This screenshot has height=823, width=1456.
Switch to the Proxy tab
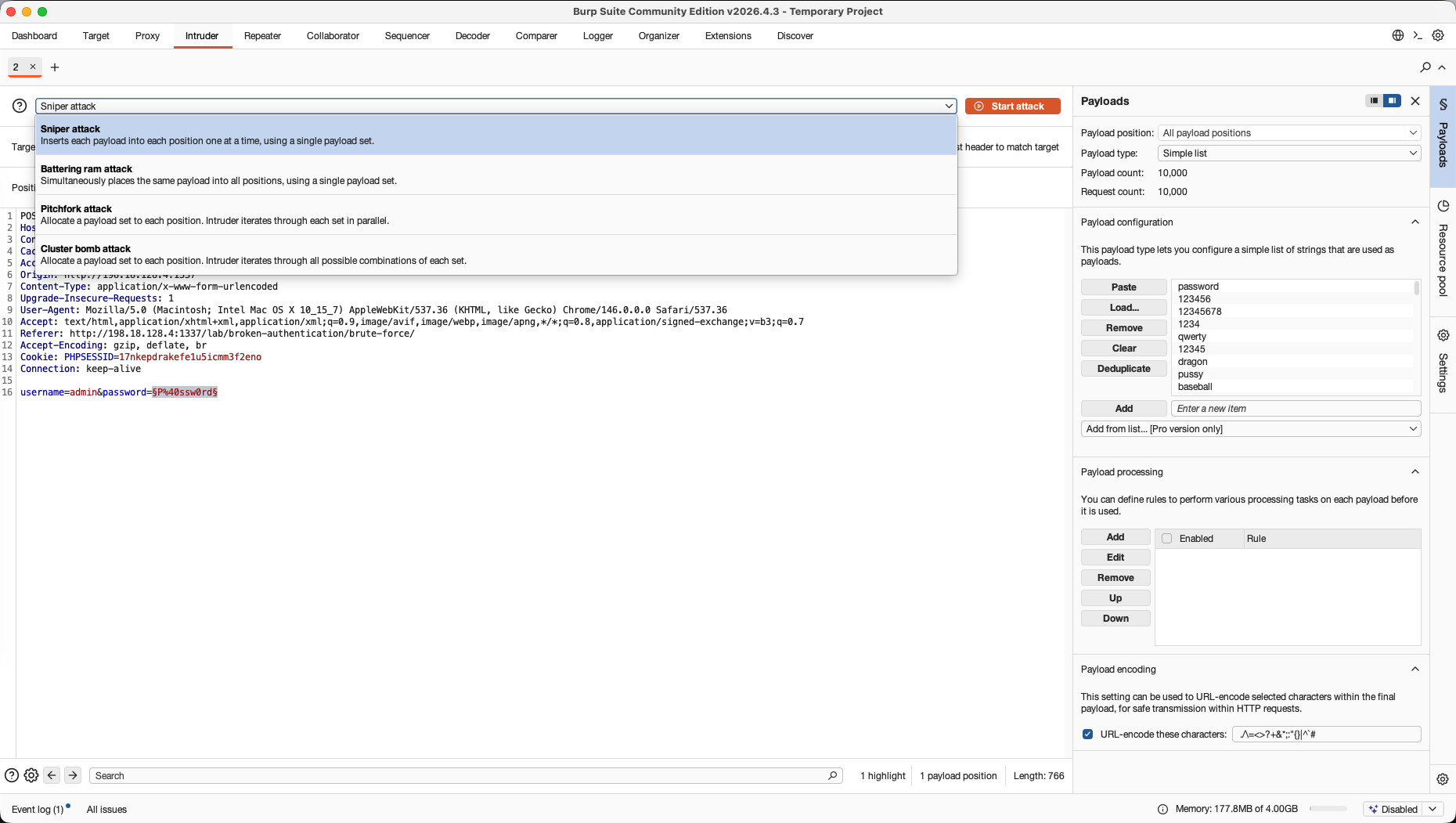pyautogui.click(x=147, y=36)
